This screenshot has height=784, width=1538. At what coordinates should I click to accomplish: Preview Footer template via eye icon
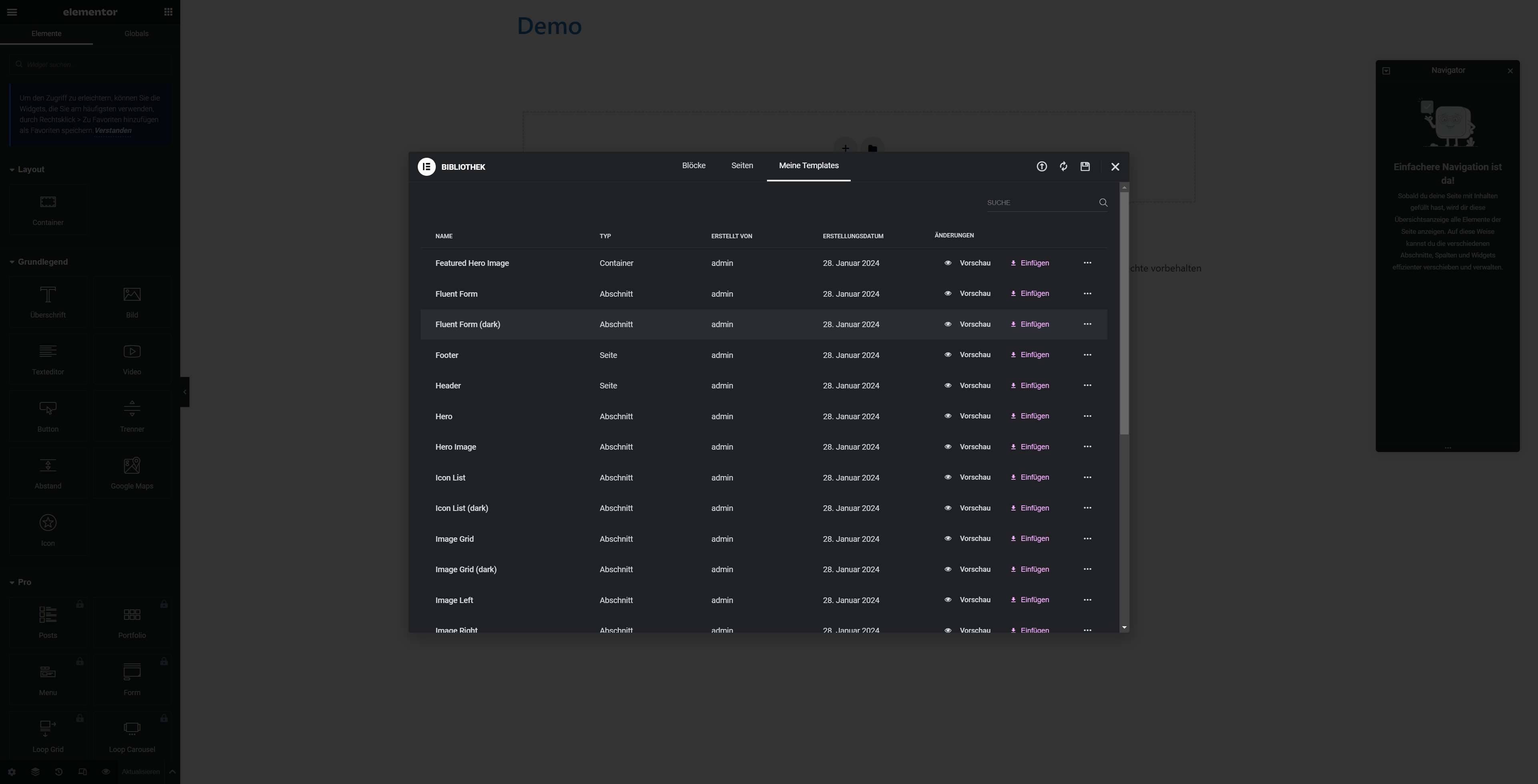(948, 355)
